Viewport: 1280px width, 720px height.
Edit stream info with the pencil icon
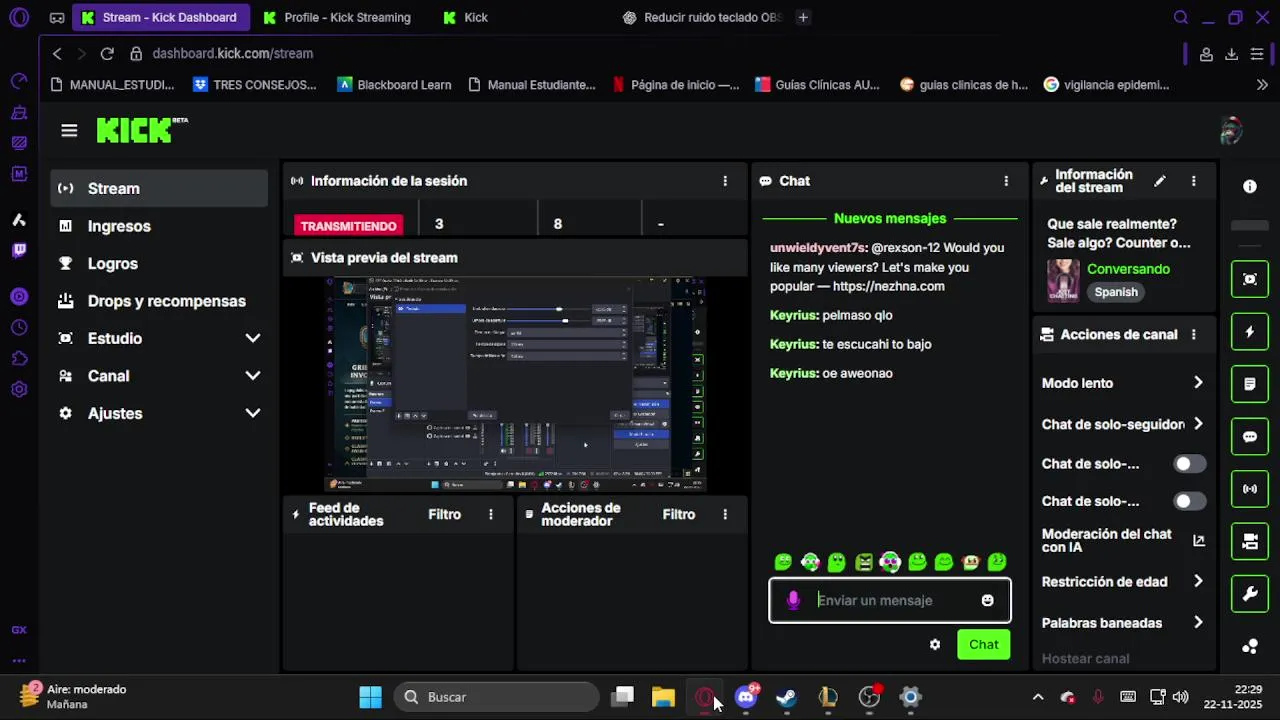point(1160,181)
